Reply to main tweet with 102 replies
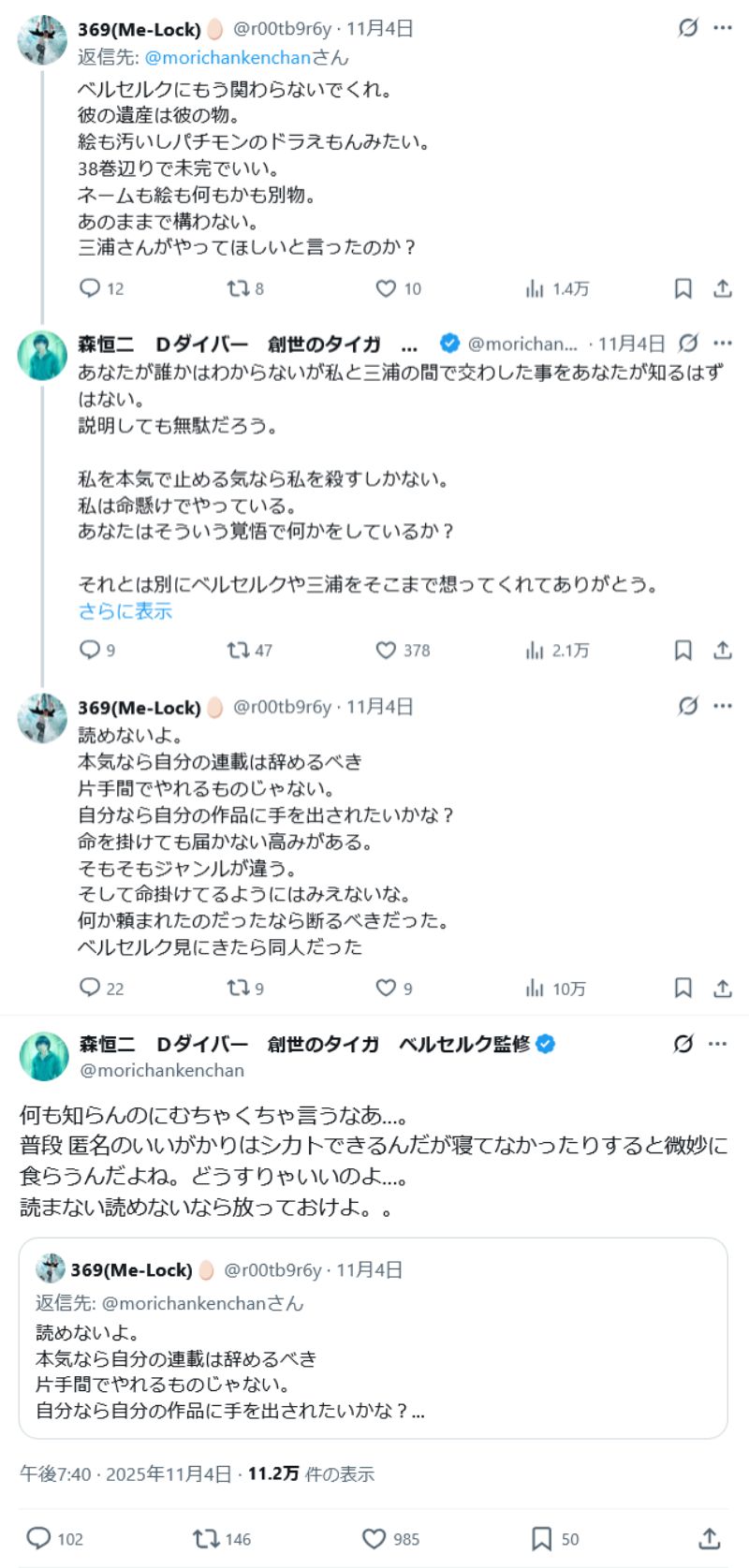 [x=38, y=1539]
